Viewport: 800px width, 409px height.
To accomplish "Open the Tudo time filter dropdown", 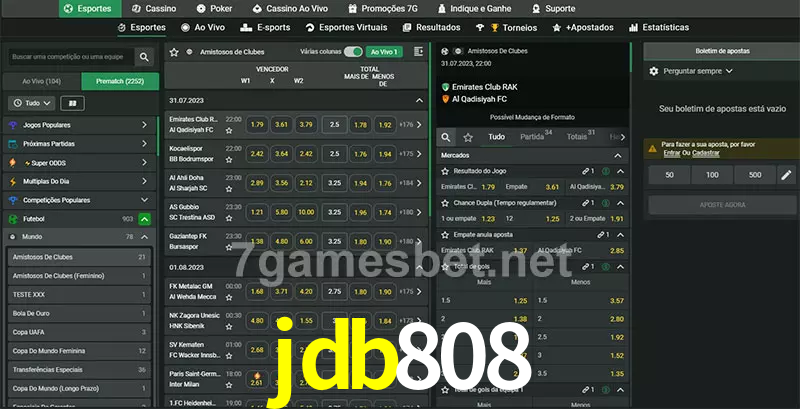I will [x=30, y=103].
